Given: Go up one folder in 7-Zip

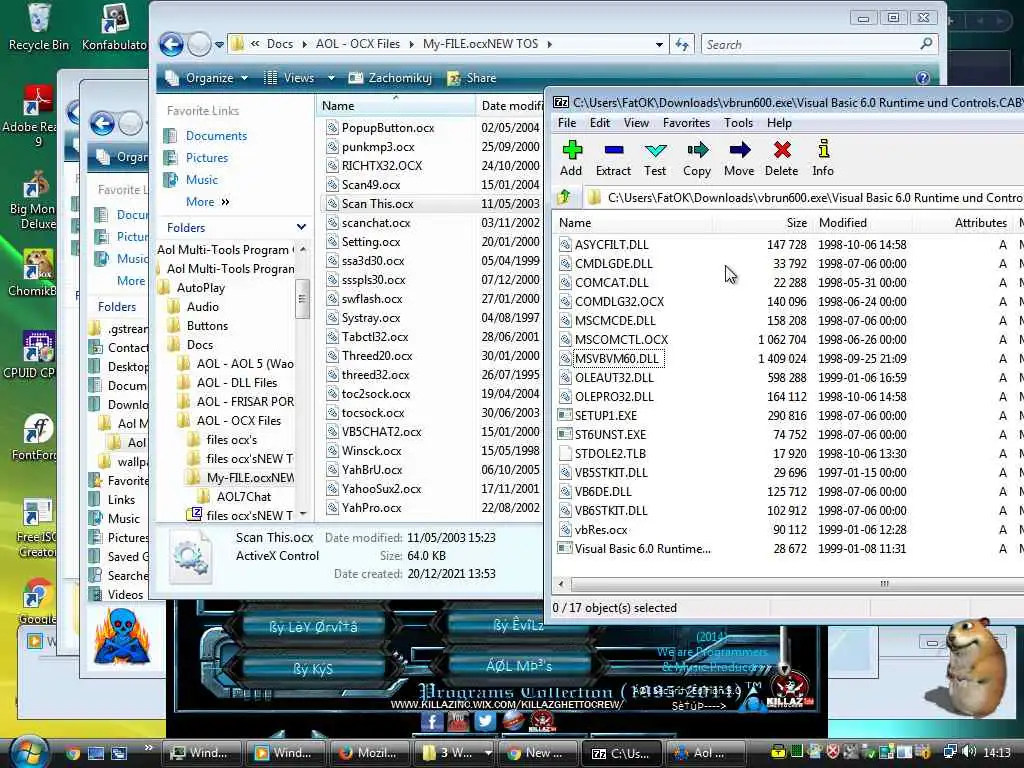Looking at the screenshot, I should 564,197.
